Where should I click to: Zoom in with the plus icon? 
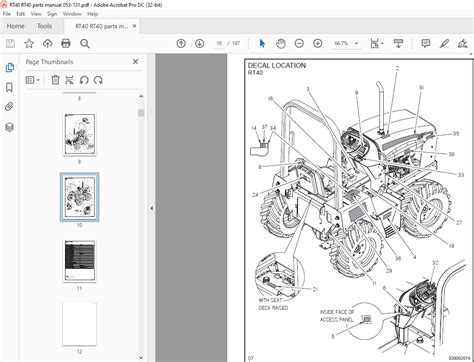(x=317, y=43)
